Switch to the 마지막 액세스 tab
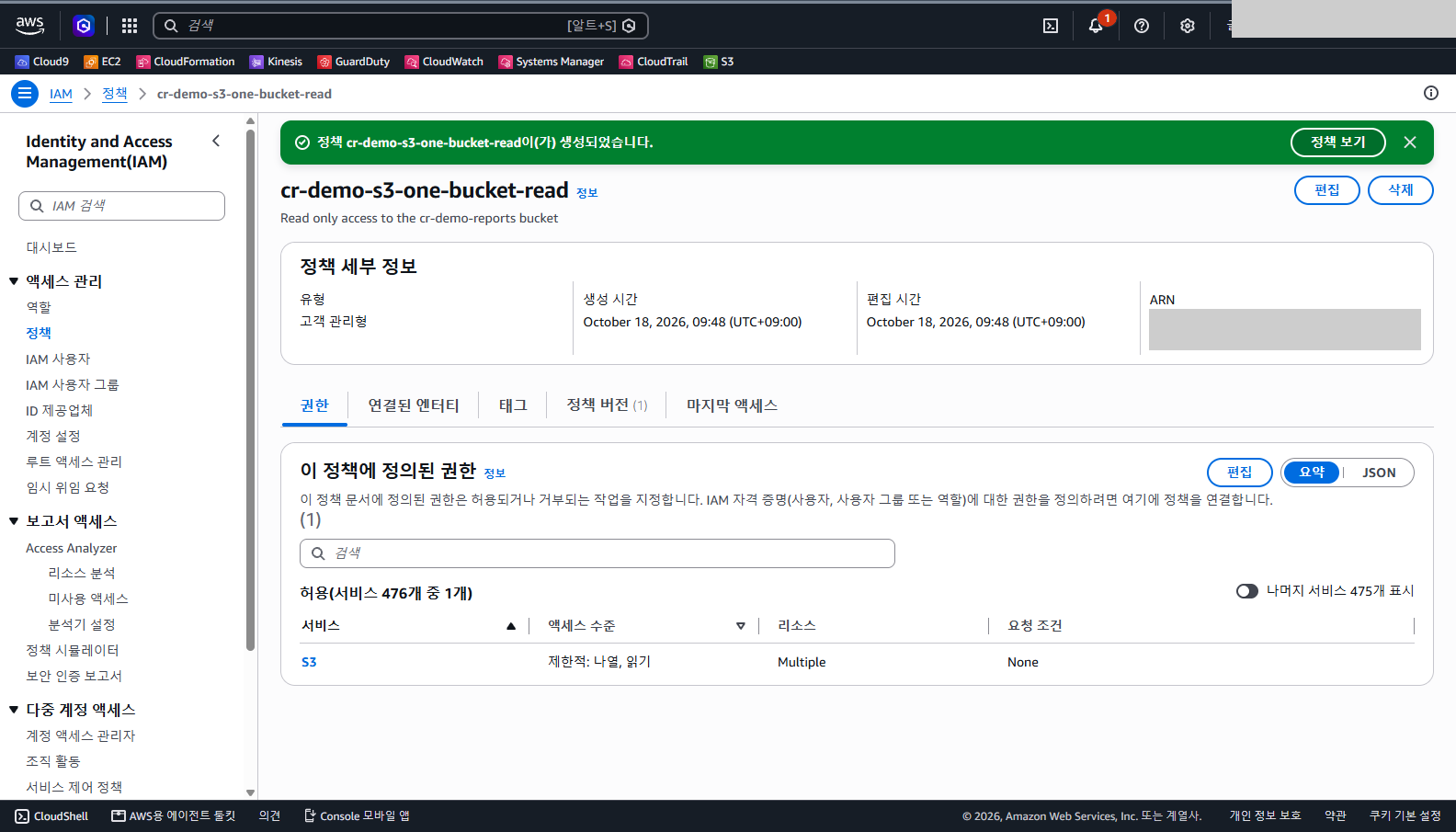 coord(732,405)
